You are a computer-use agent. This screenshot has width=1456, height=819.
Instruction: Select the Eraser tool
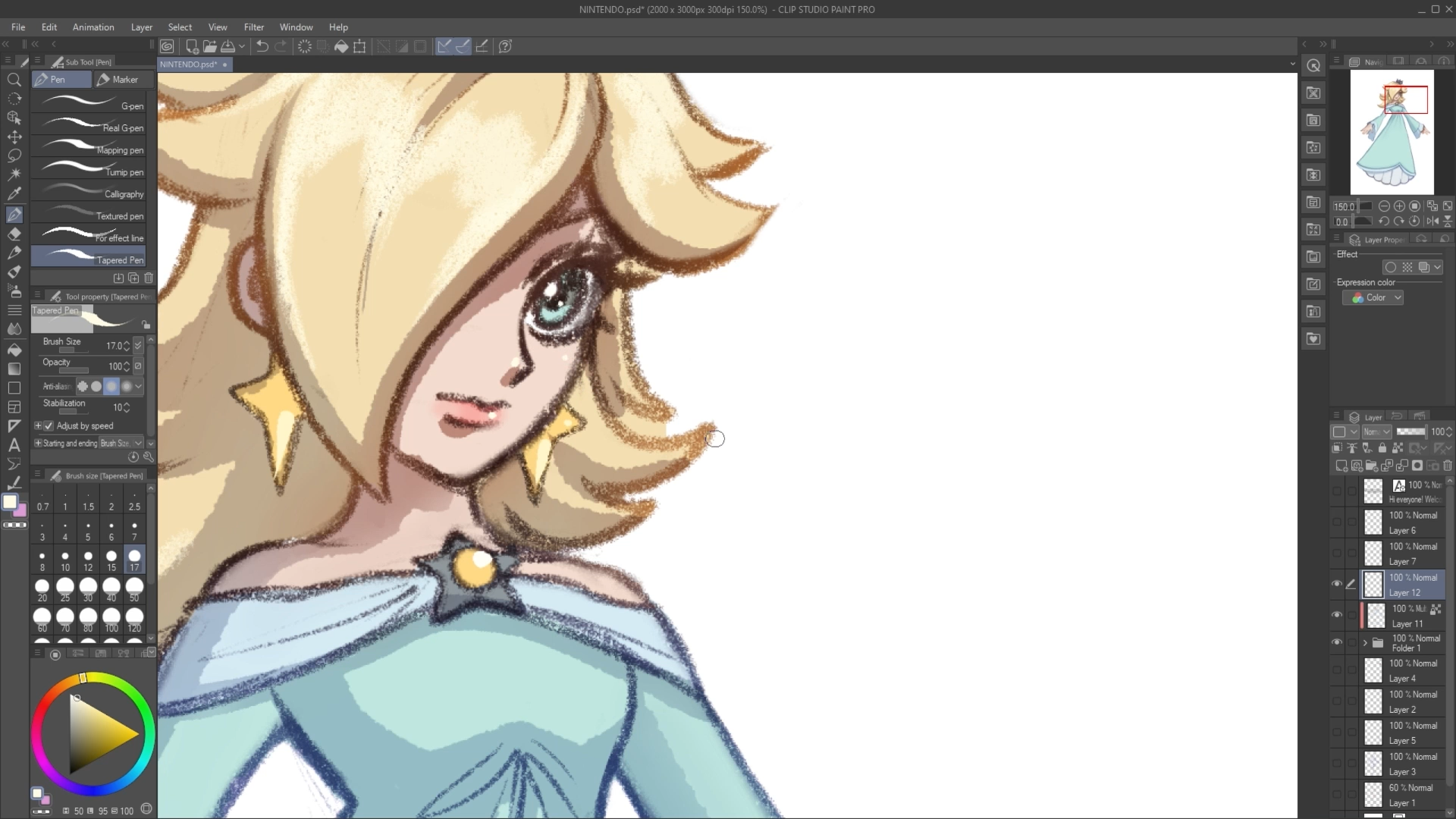tap(14, 234)
